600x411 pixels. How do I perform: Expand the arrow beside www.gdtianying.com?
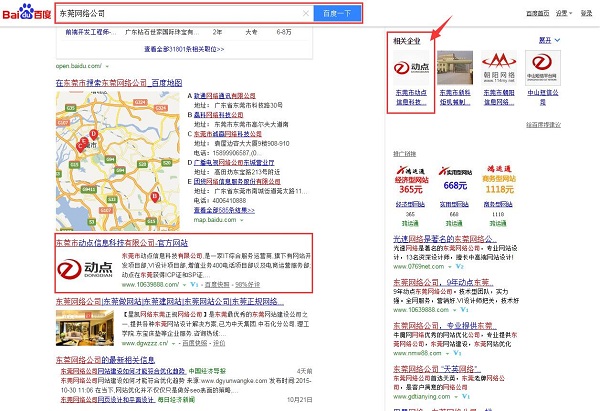456,396
